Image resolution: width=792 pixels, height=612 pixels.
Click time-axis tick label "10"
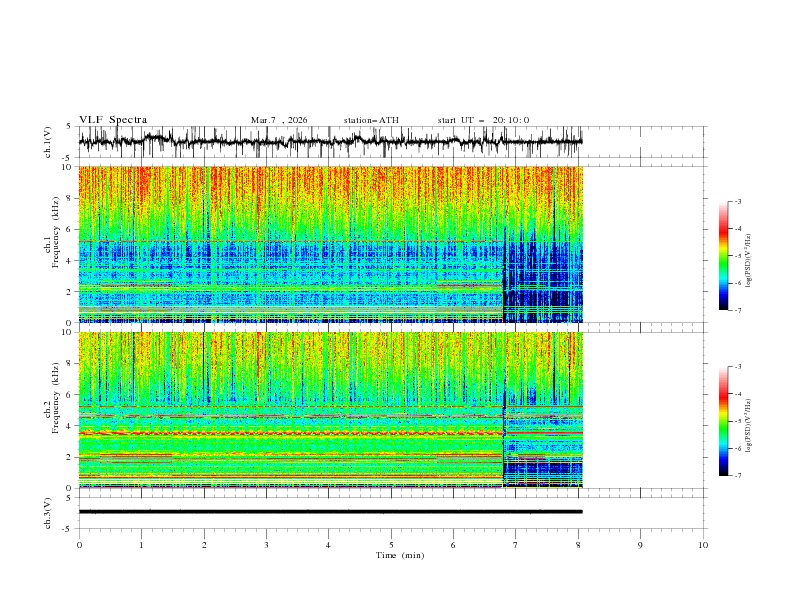coord(703,545)
